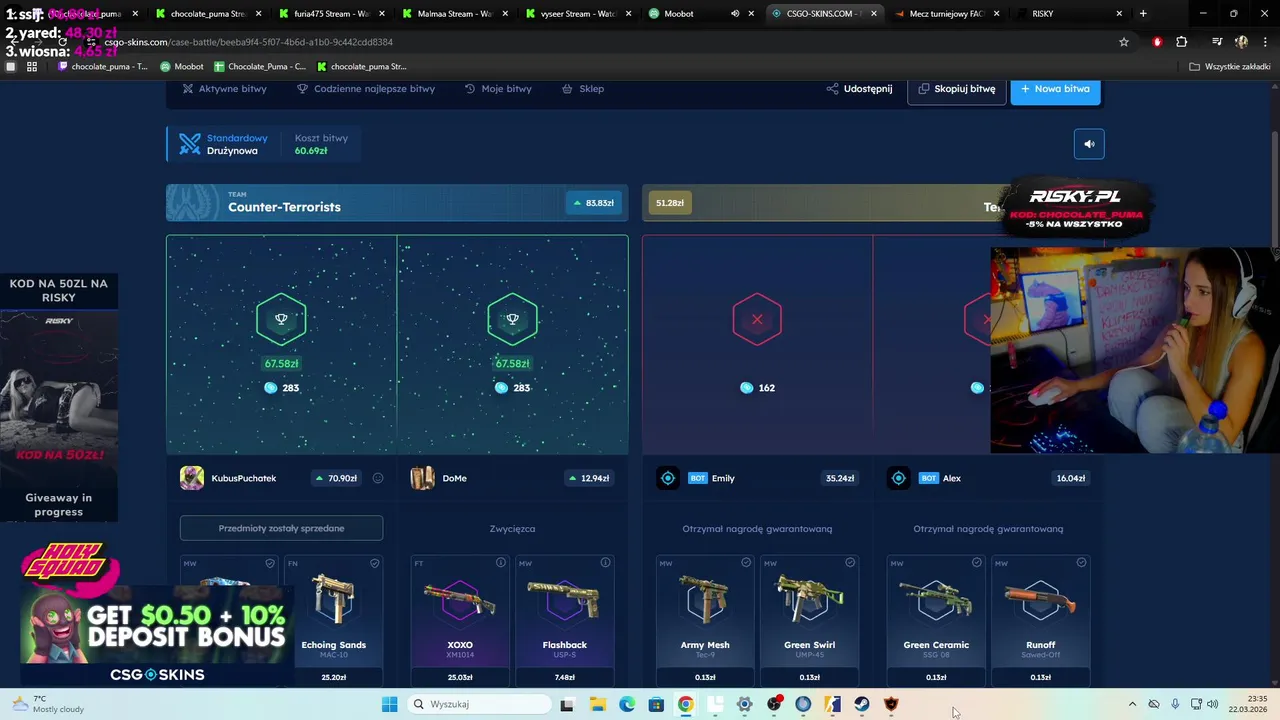Click the Wyszukaj taskbar search box
Image resolution: width=1280 pixels, height=720 pixels.
(x=479, y=704)
